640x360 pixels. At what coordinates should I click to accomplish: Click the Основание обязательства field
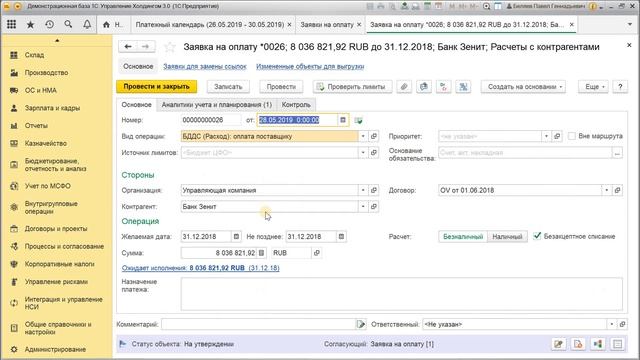(x=525, y=153)
